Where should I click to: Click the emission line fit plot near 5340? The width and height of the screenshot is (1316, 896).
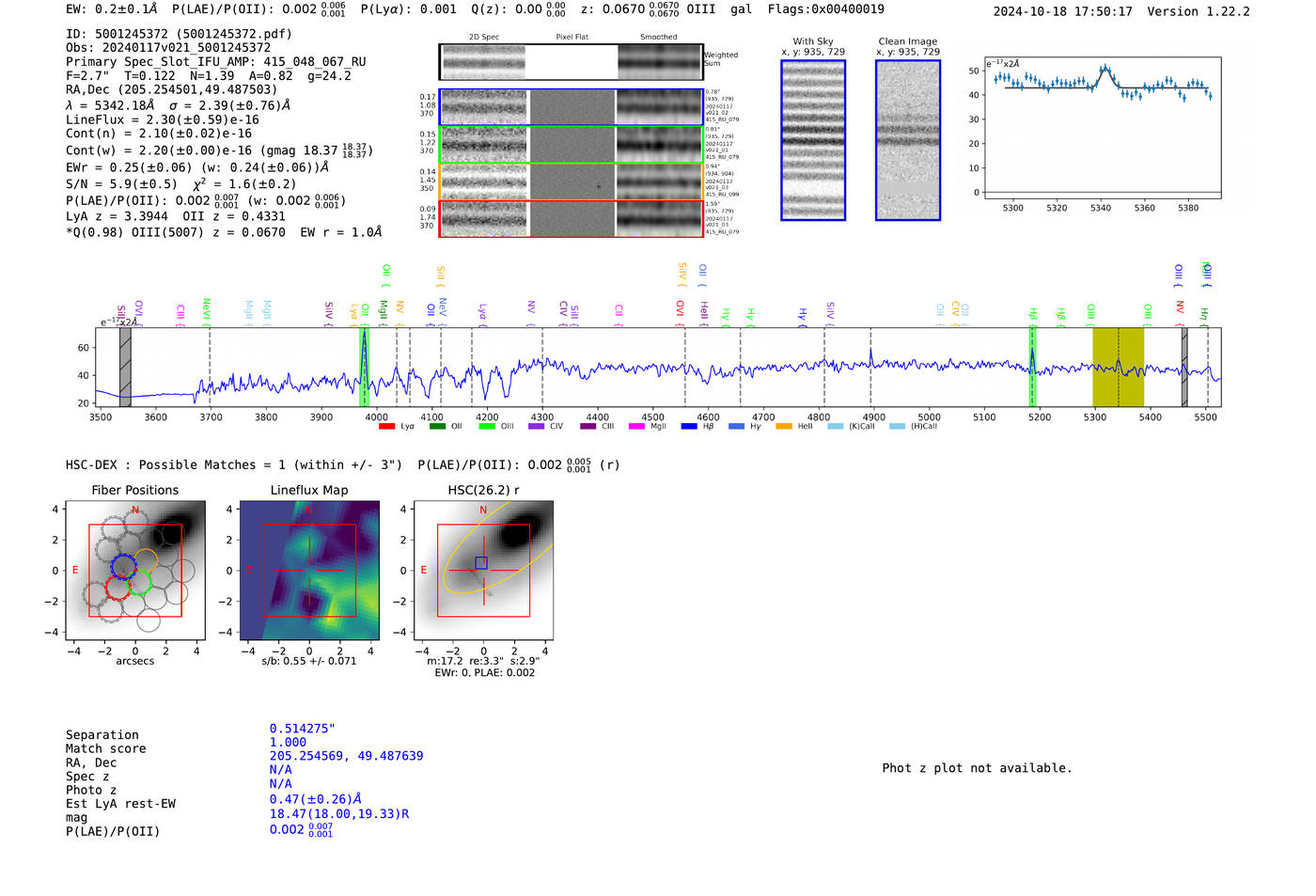(x=1103, y=128)
